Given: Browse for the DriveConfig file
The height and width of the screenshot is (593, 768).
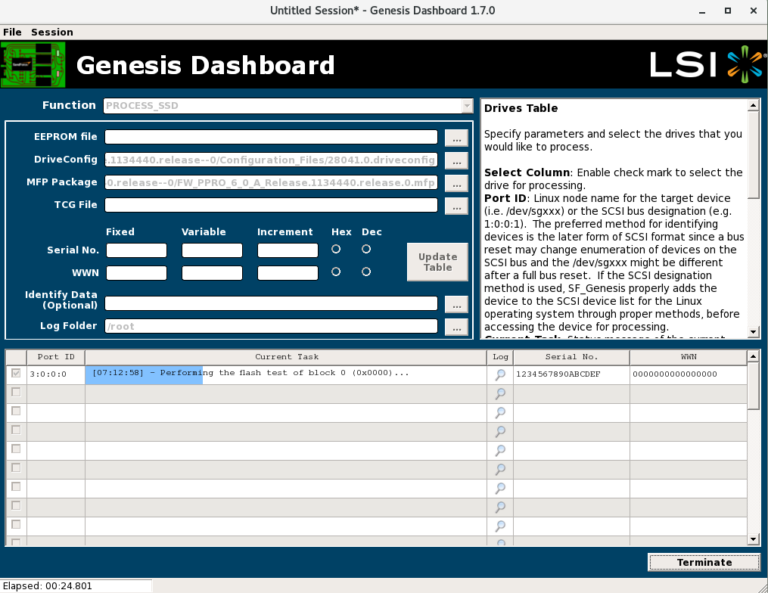Looking at the screenshot, I should point(455,160).
